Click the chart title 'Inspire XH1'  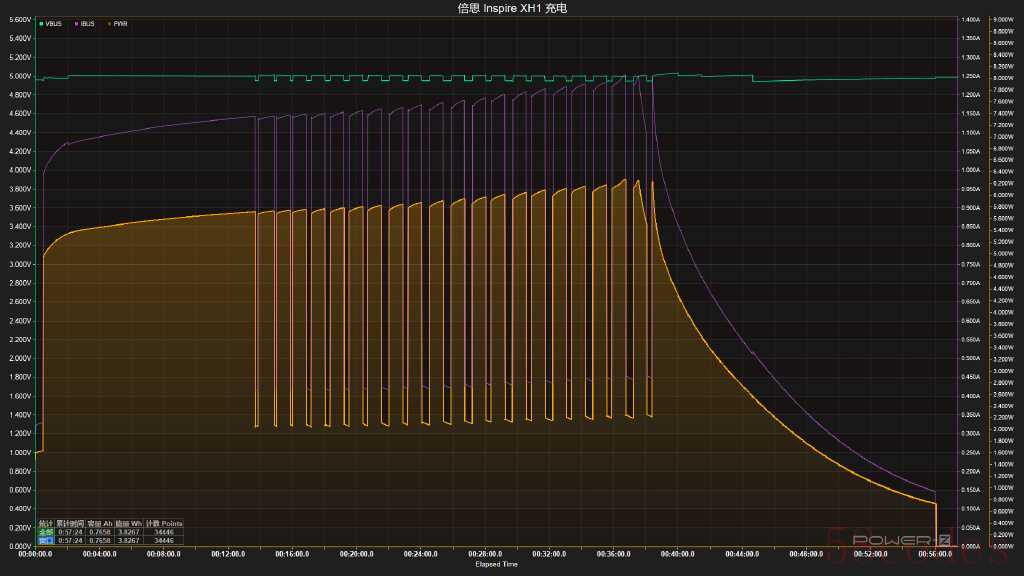pos(511,8)
